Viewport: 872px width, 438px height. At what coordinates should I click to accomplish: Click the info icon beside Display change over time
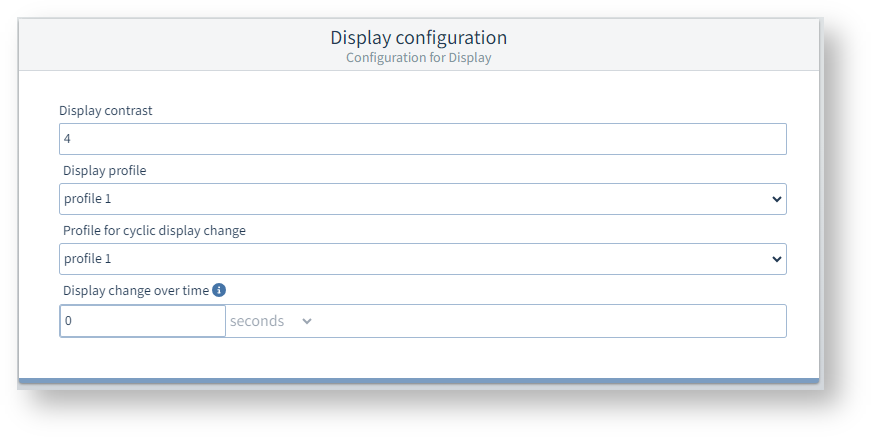click(219, 290)
